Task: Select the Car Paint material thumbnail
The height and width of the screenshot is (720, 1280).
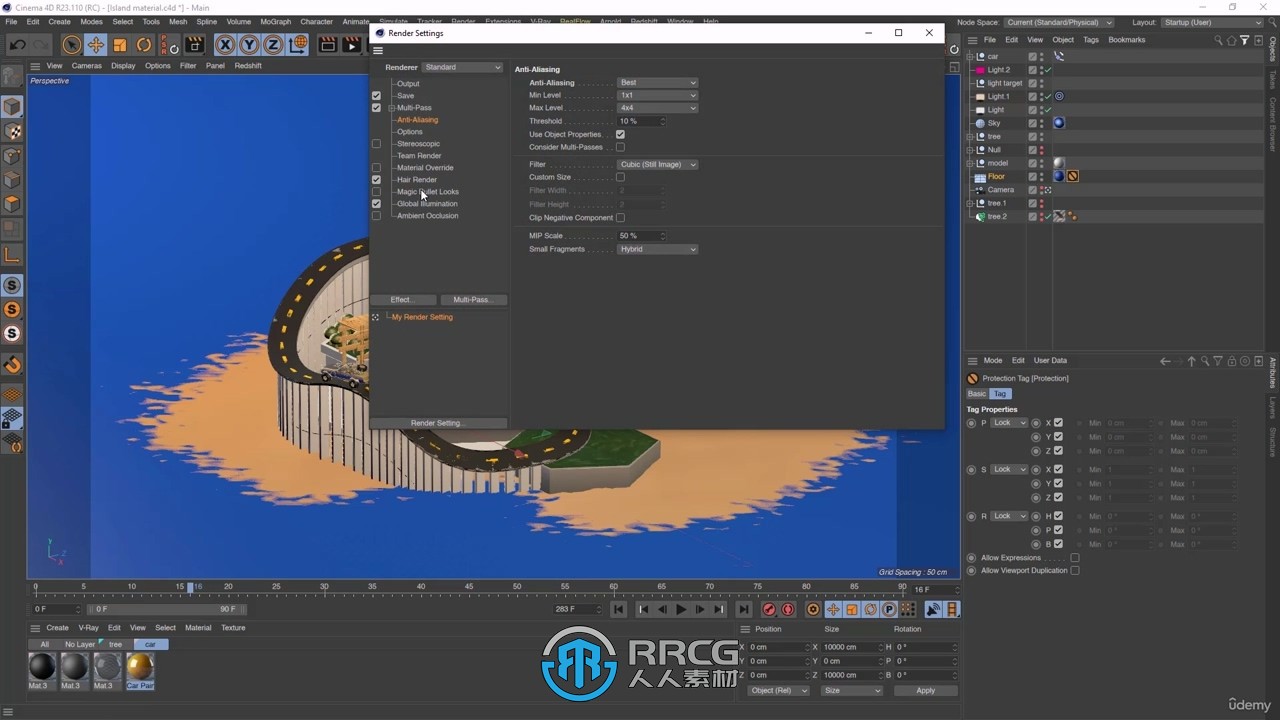Action: 140,666
